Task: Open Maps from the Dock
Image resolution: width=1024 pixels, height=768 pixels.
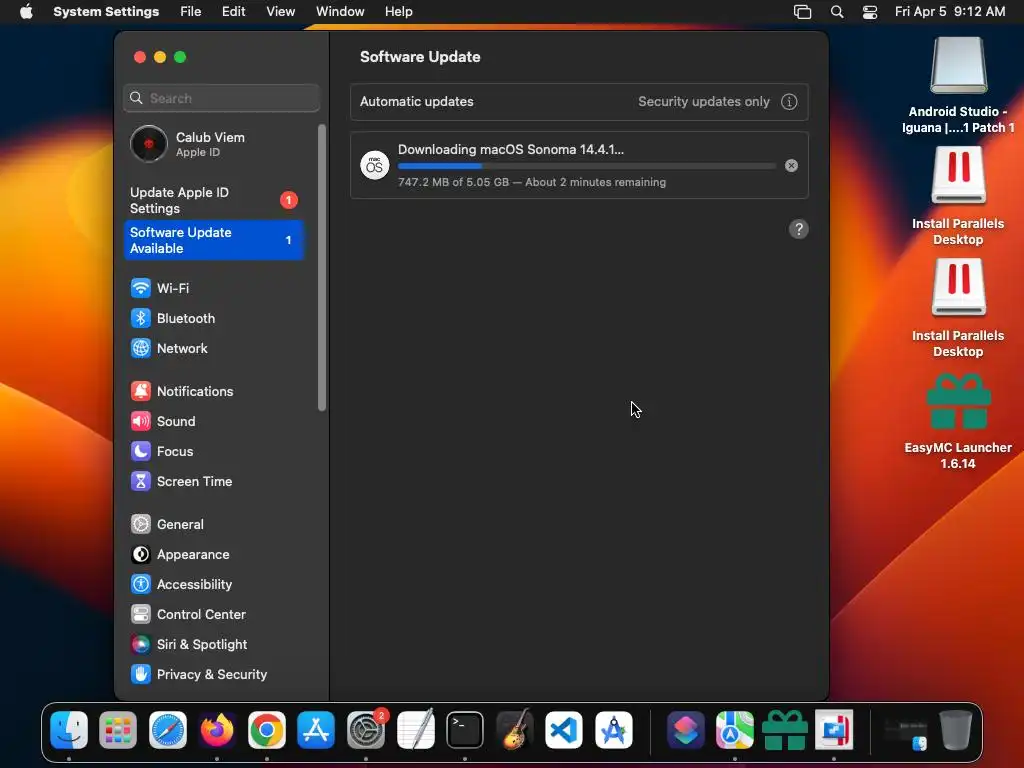Action: coord(735,729)
